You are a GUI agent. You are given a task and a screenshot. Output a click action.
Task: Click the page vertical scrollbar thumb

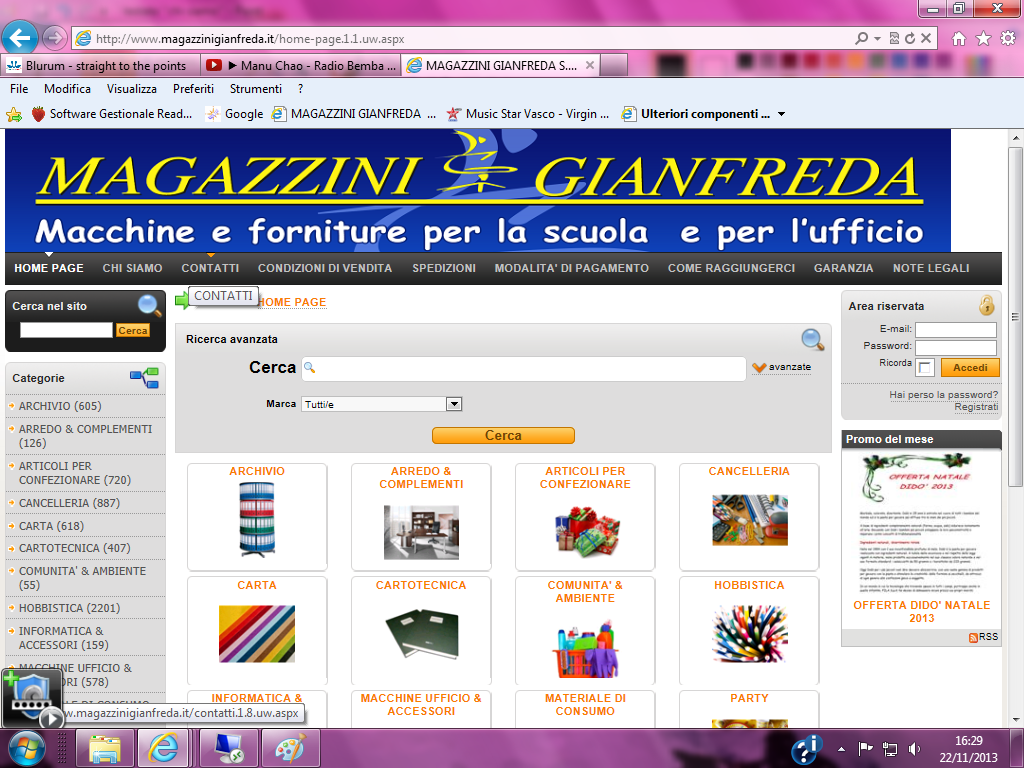(1015, 316)
